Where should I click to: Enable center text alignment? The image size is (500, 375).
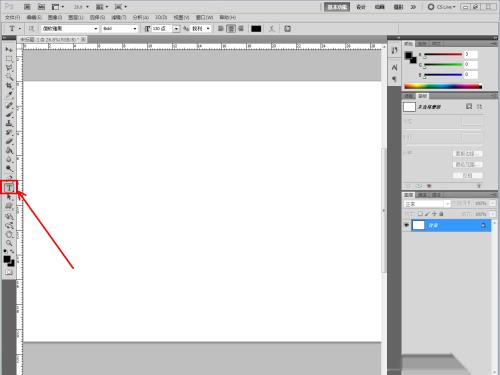231,29
